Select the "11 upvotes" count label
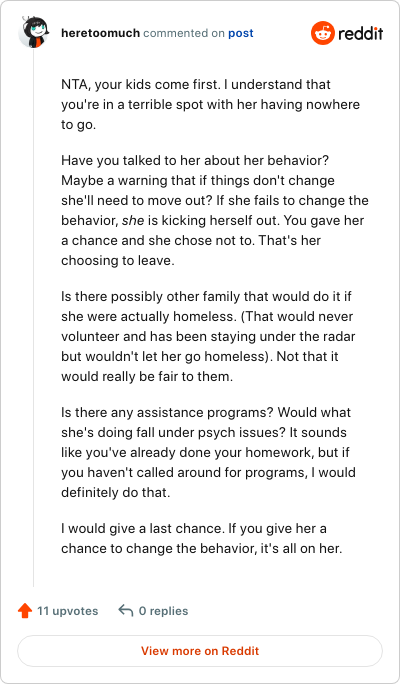Screen dimensions: 400x684 point(68,611)
